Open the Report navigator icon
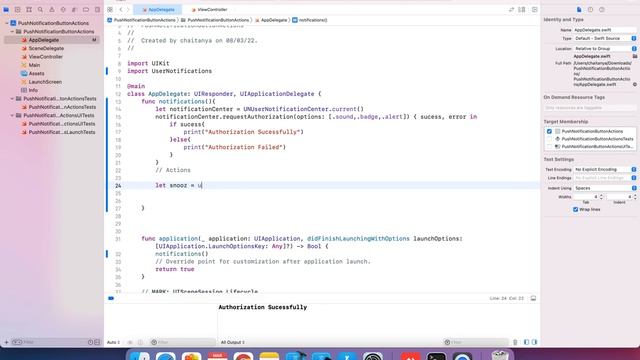The height and width of the screenshot is (360, 640). tap(97, 9)
